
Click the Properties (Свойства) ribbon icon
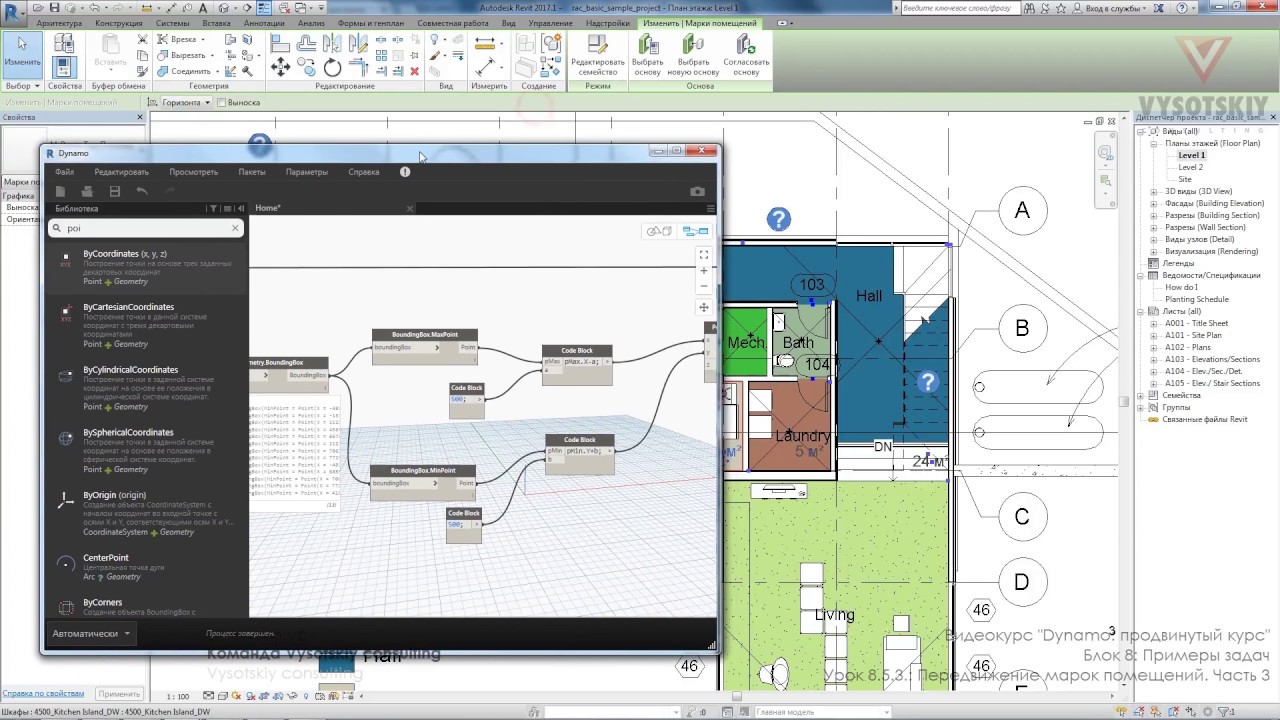click(x=64, y=67)
